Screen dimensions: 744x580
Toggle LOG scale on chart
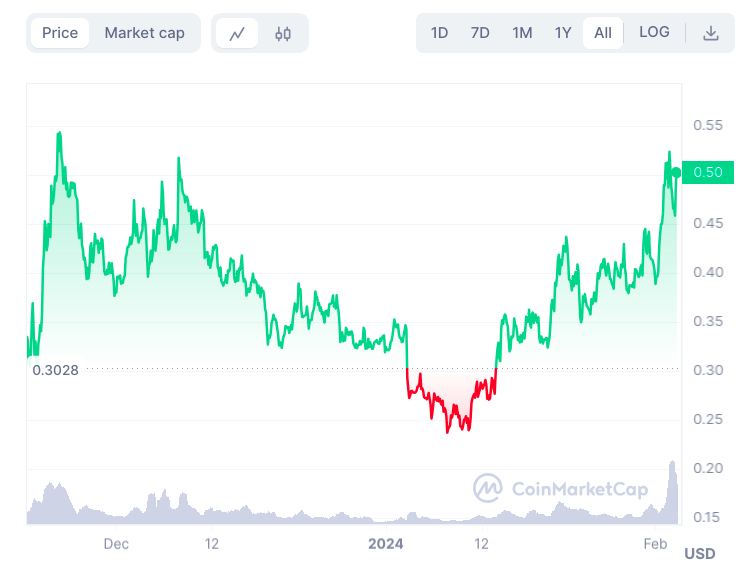coord(654,32)
